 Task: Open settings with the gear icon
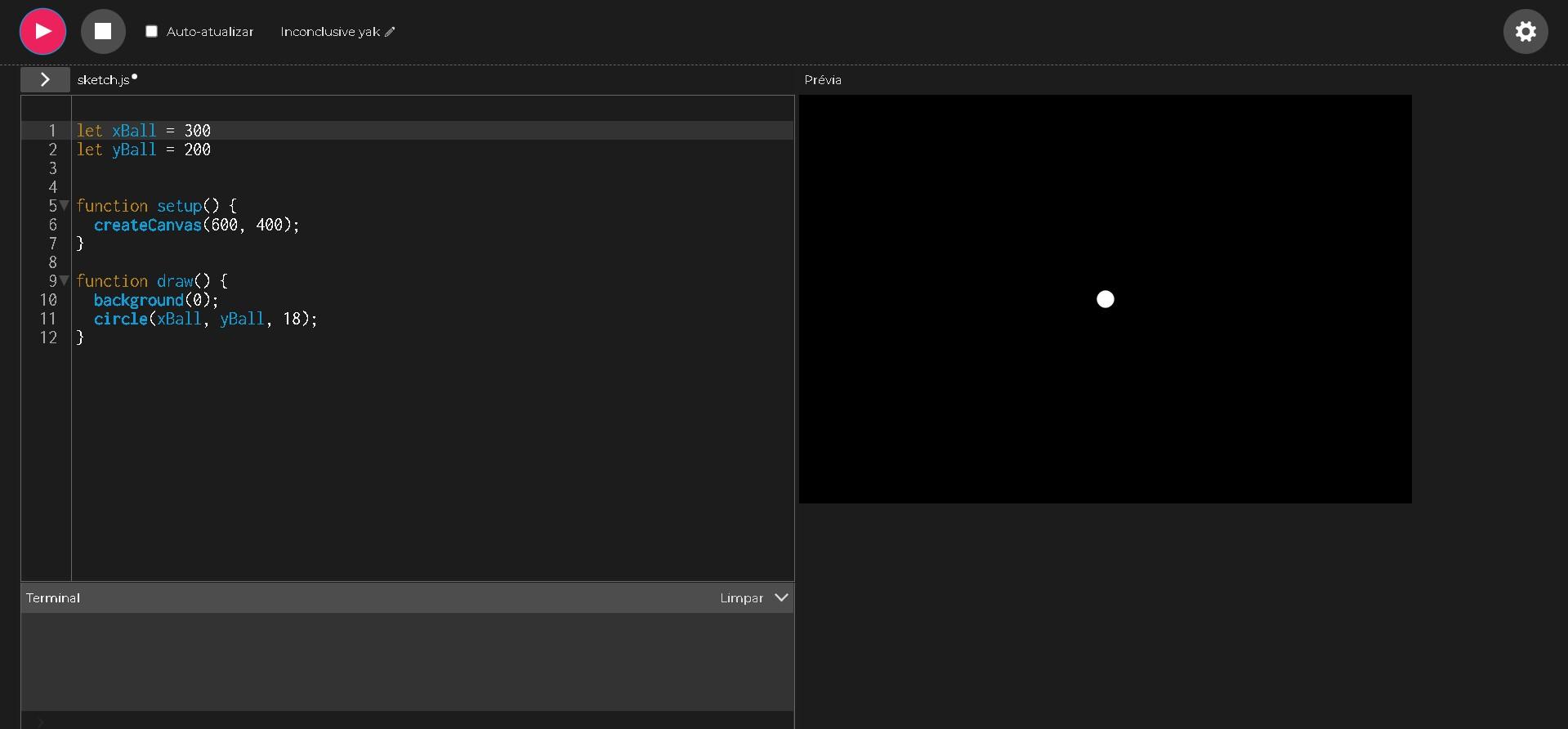(x=1526, y=31)
